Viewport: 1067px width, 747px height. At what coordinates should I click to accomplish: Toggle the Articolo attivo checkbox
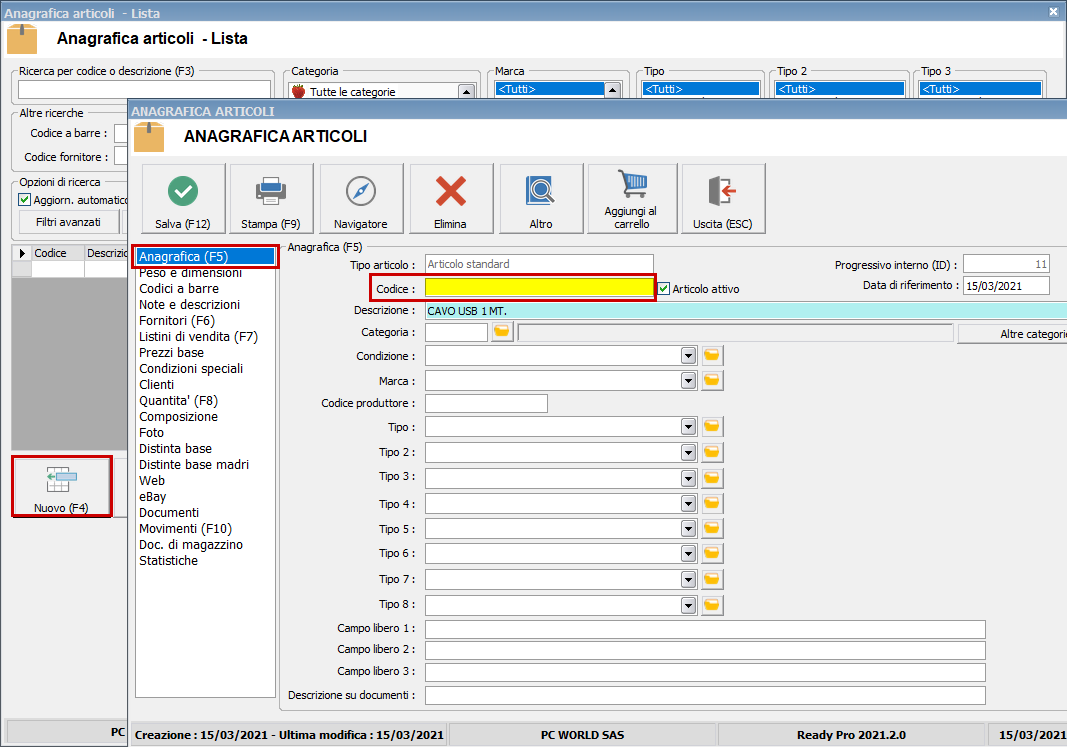coord(665,288)
